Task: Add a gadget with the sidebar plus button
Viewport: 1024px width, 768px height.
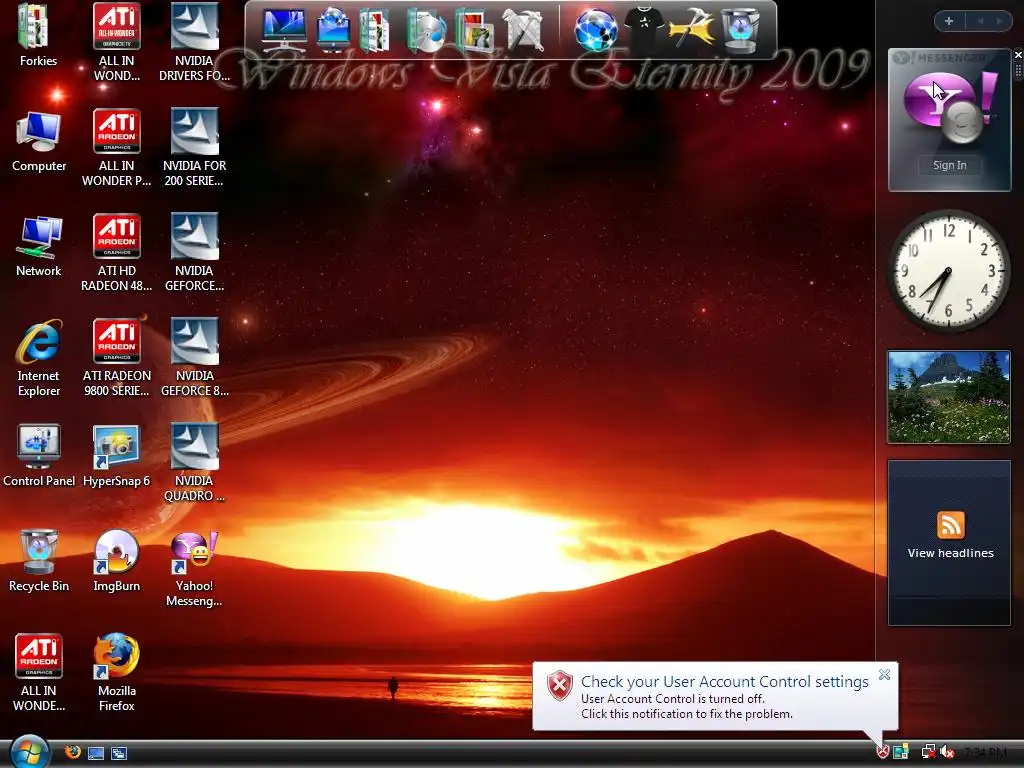Action: tap(949, 21)
